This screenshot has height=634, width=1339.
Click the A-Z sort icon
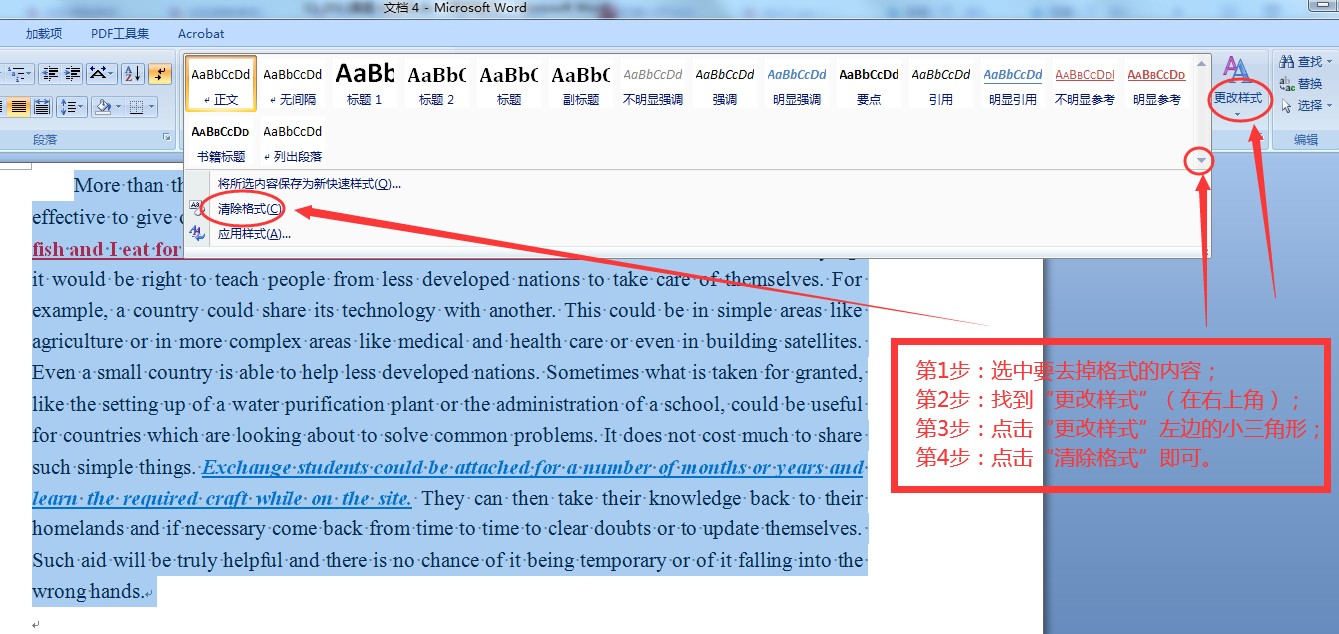click(x=133, y=74)
